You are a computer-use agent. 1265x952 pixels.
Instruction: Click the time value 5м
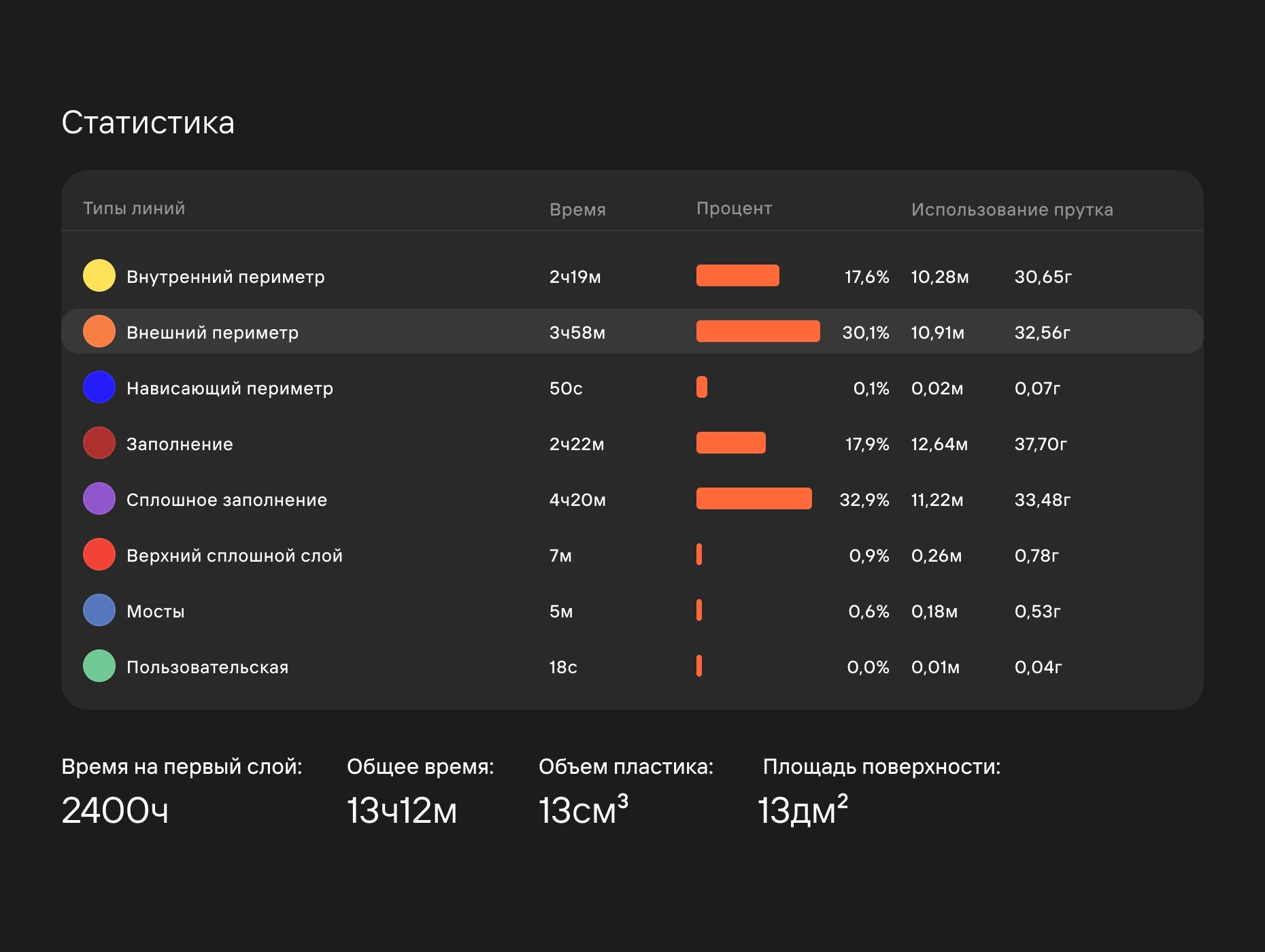[x=561, y=611]
